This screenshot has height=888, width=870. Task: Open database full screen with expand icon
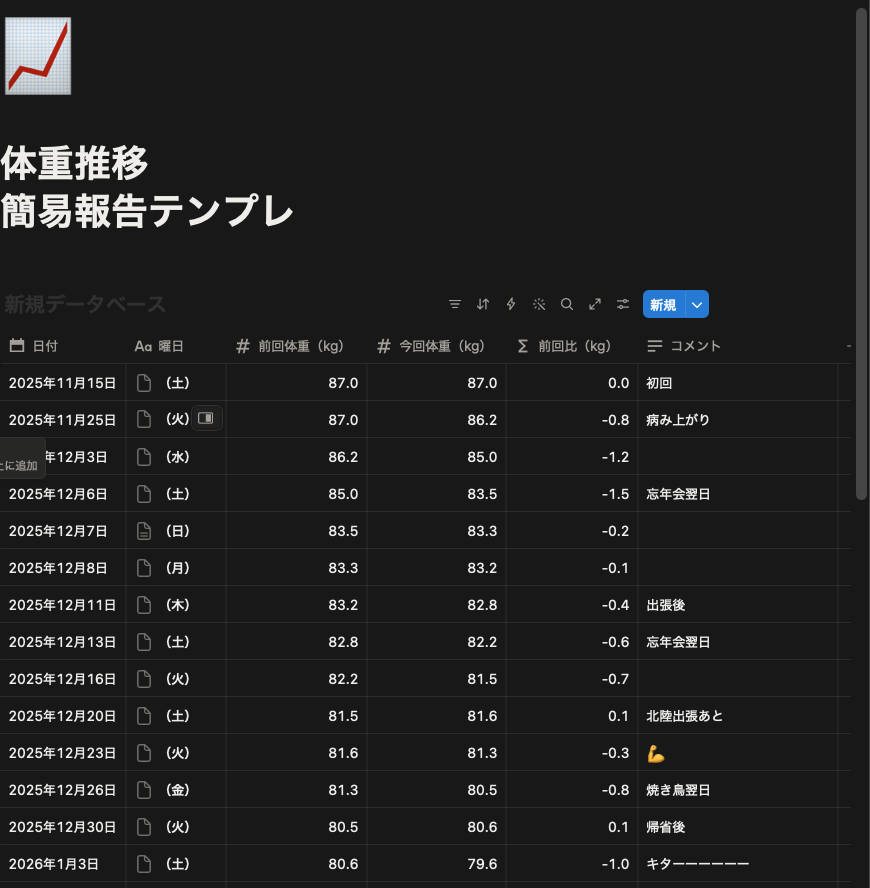(595, 304)
